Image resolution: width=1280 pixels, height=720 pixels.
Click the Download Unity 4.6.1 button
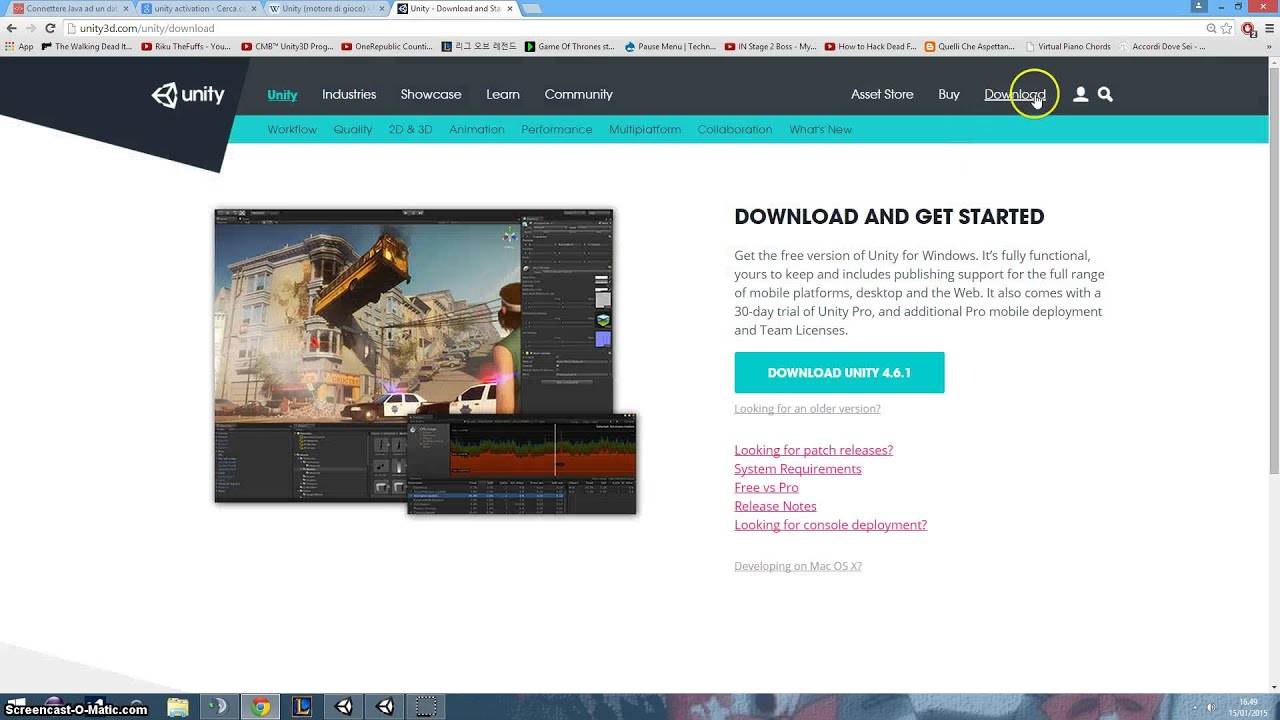tap(839, 372)
